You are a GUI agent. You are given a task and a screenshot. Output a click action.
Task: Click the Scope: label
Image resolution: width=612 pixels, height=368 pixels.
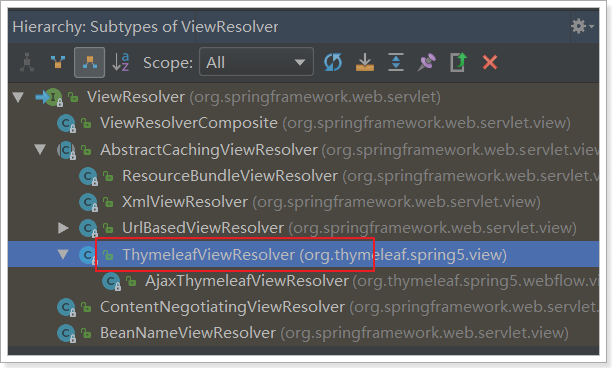(x=168, y=63)
